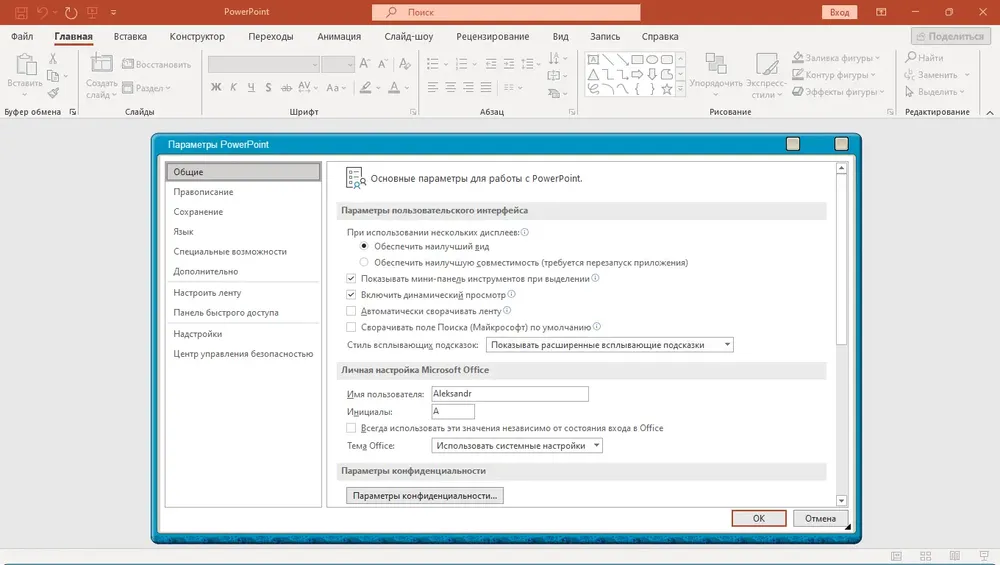Click the New Slide icon
The width and height of the screenshot is (1000, 565).
(101, 64)
